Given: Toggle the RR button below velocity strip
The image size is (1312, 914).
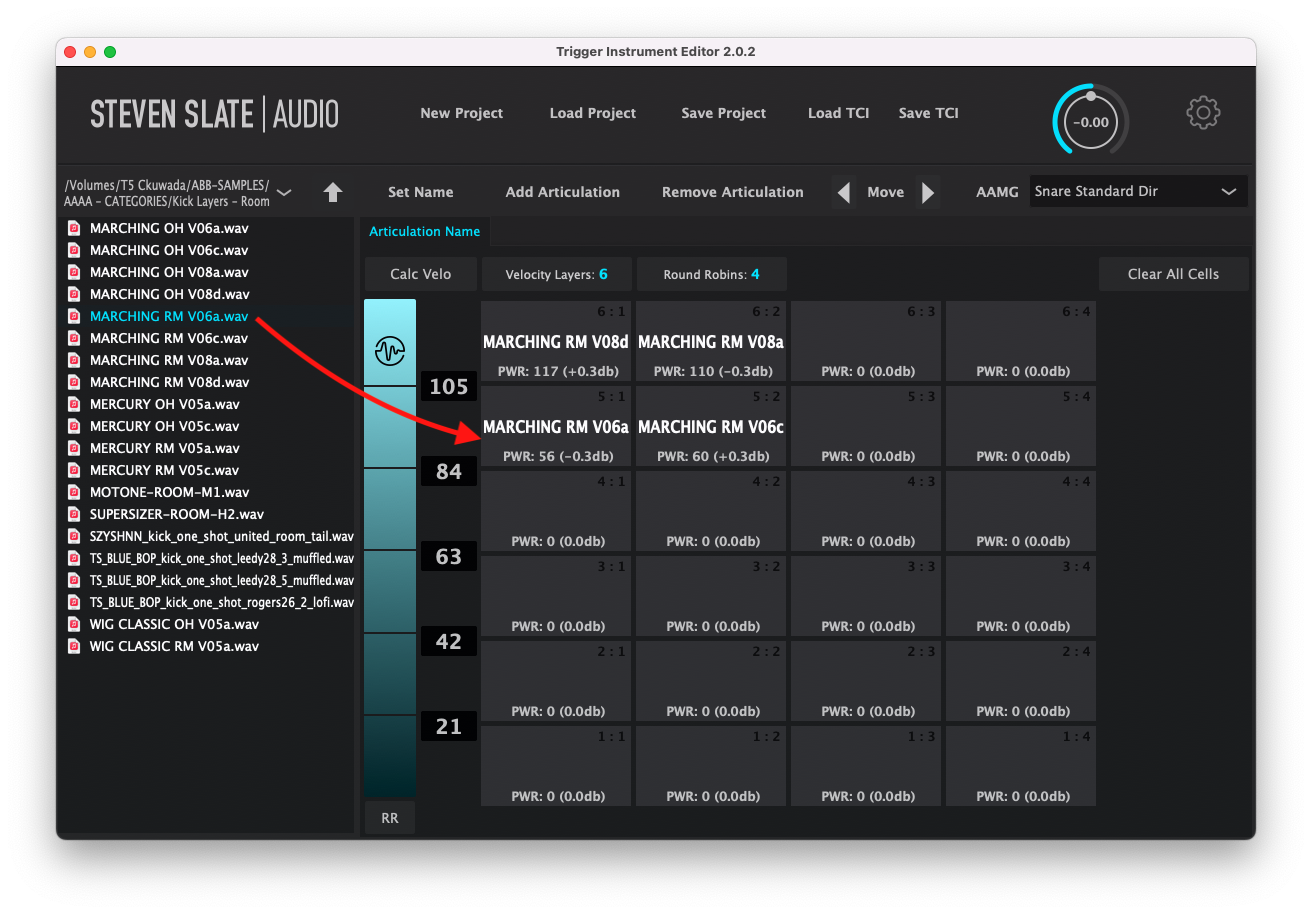Looking at the screenshot, I should tap(389, 818).
